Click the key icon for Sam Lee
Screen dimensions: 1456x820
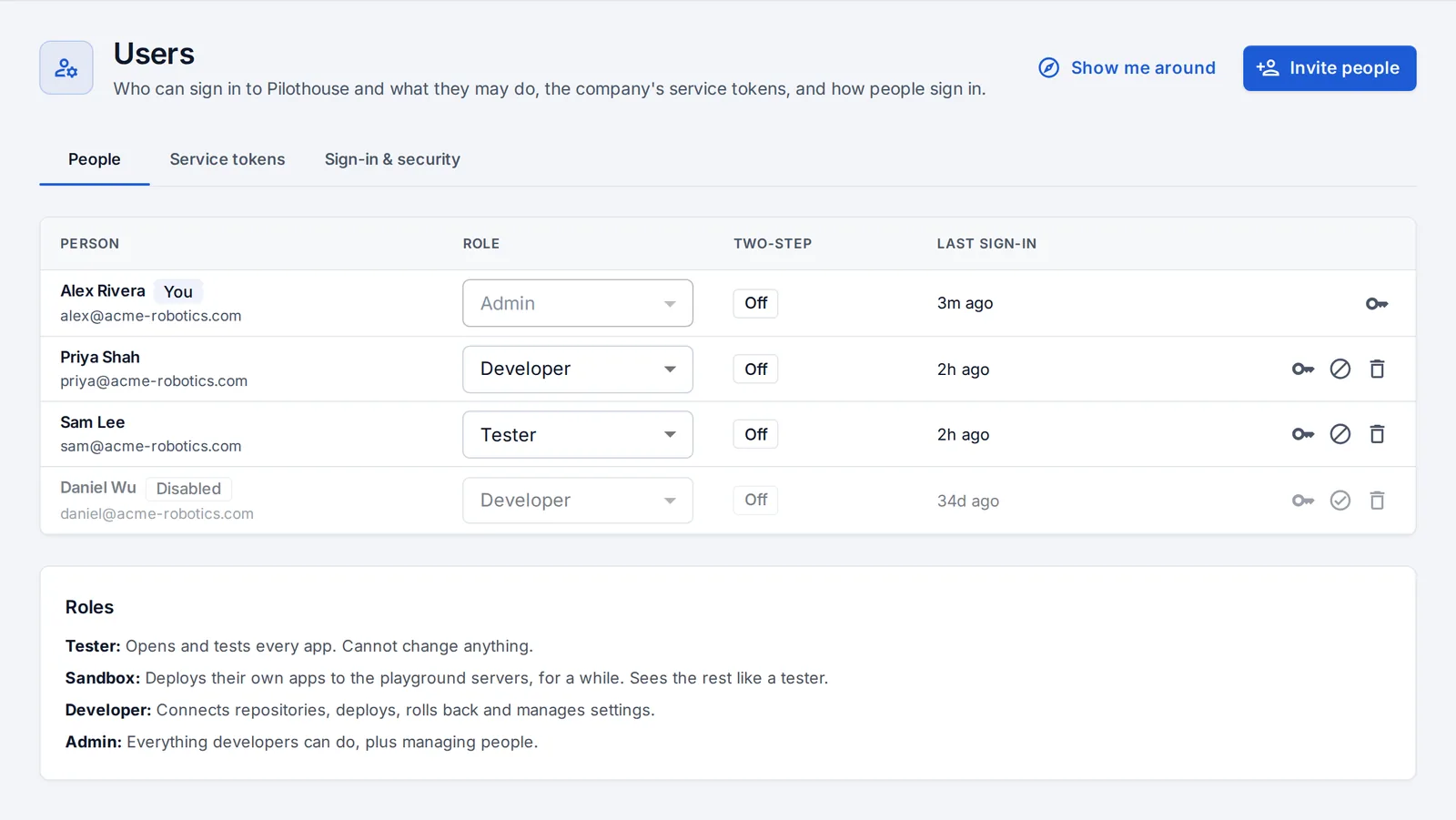coord(1303,434)
